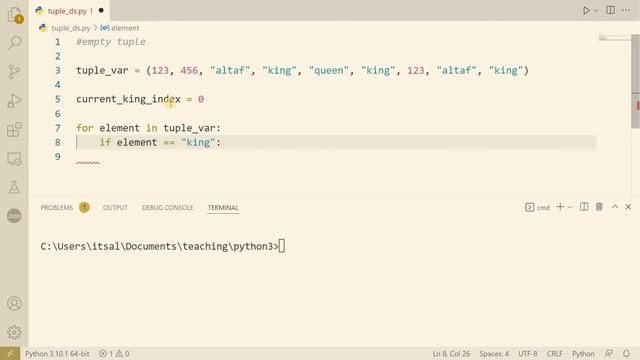Screen dimensions: 640x360
Task: Kill terminal with trash icon
Action: coord(599,207)
